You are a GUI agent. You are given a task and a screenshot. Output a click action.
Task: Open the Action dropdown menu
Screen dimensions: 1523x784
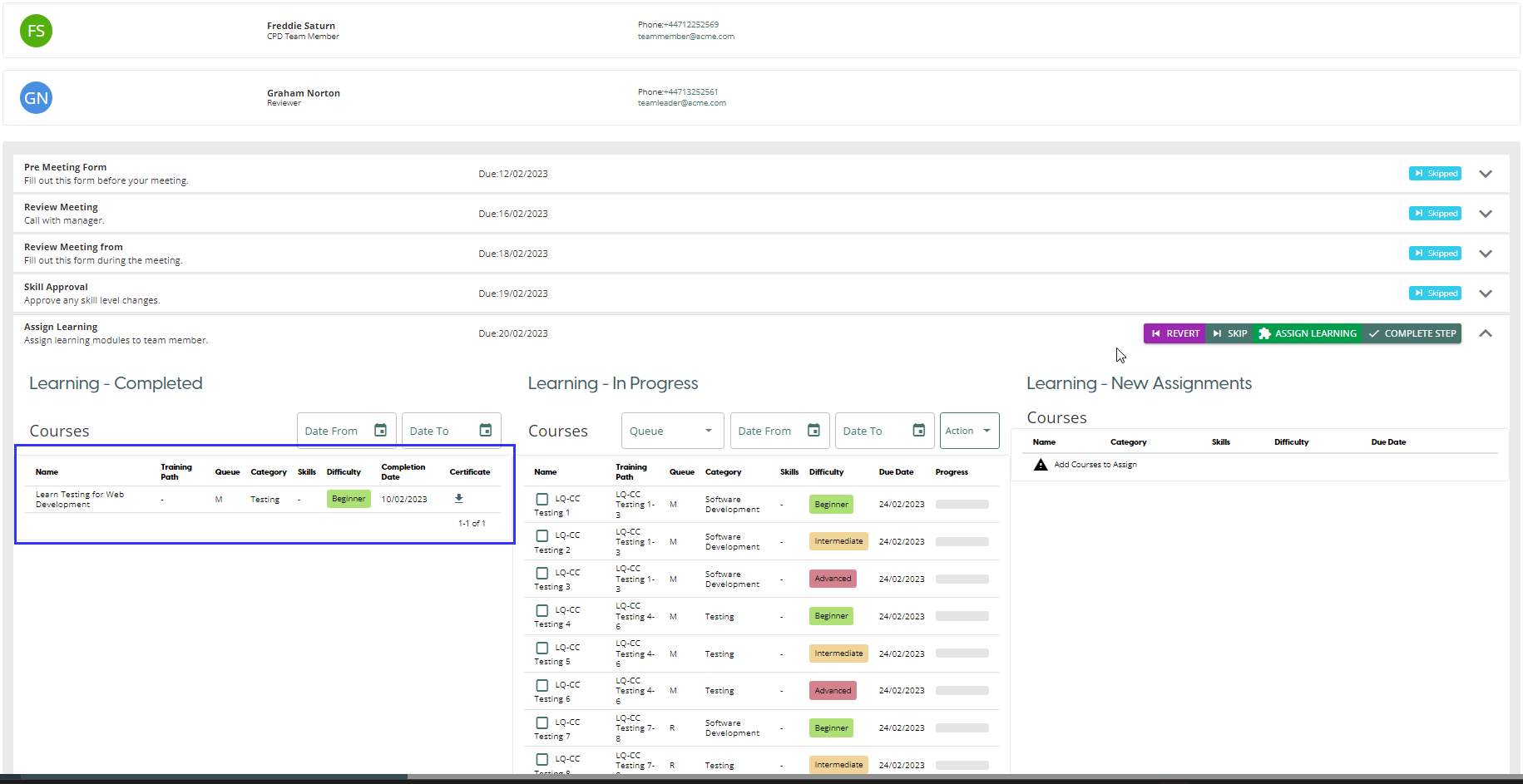click(969, 431)
